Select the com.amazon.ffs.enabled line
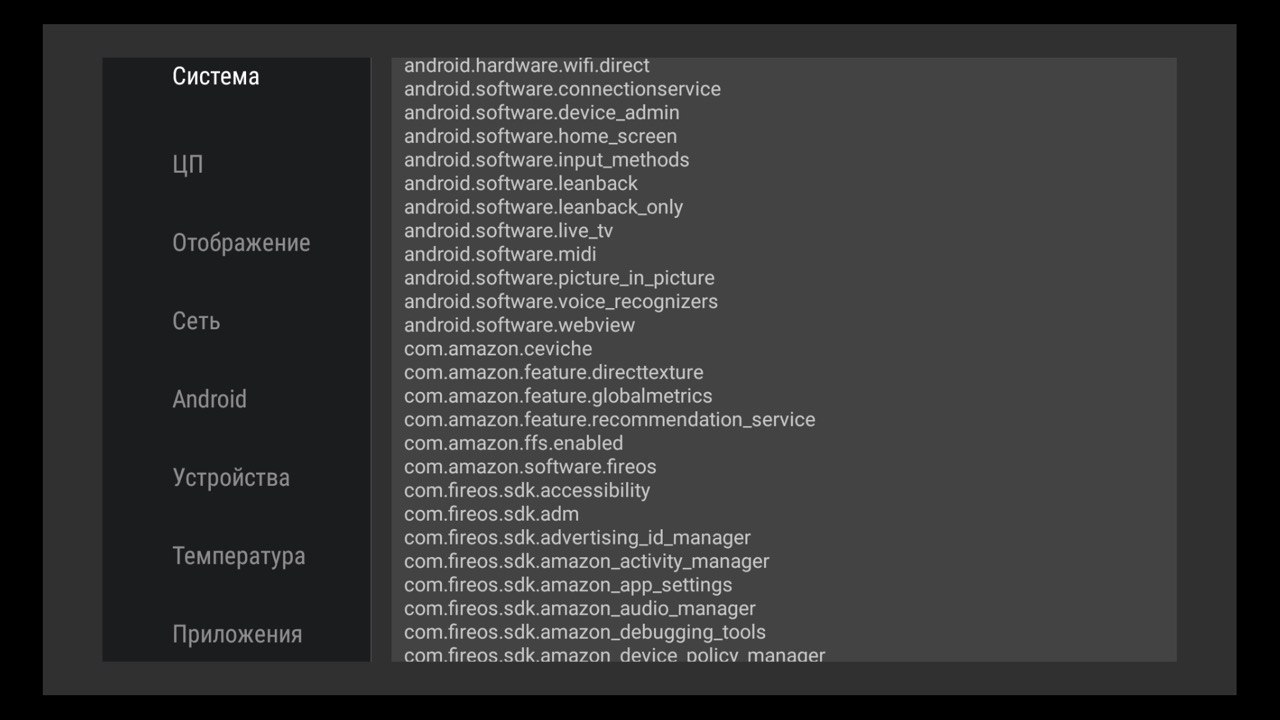Image resolution: width=1280 pixels, height=720 pixels. pyautogui.click(x=513, y=443)
